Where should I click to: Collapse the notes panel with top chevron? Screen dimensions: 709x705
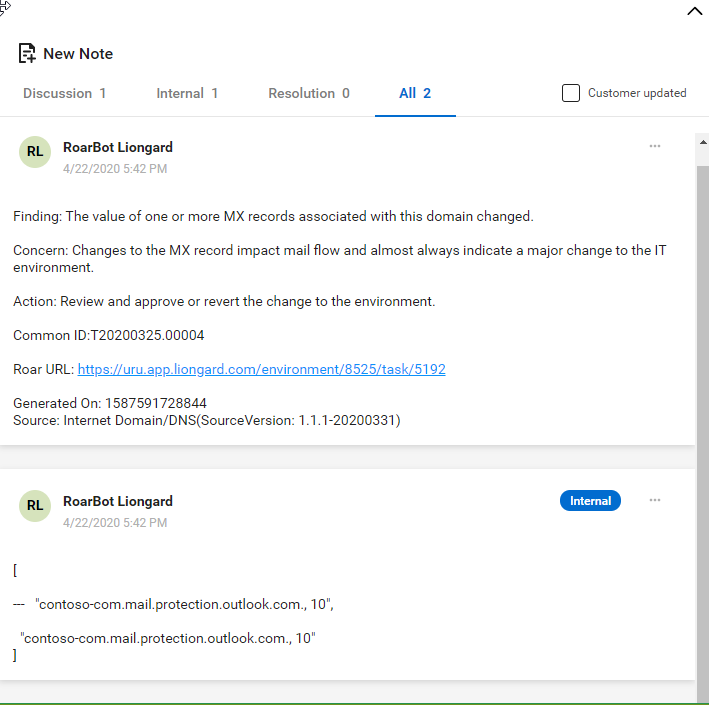tap(695, 11)
